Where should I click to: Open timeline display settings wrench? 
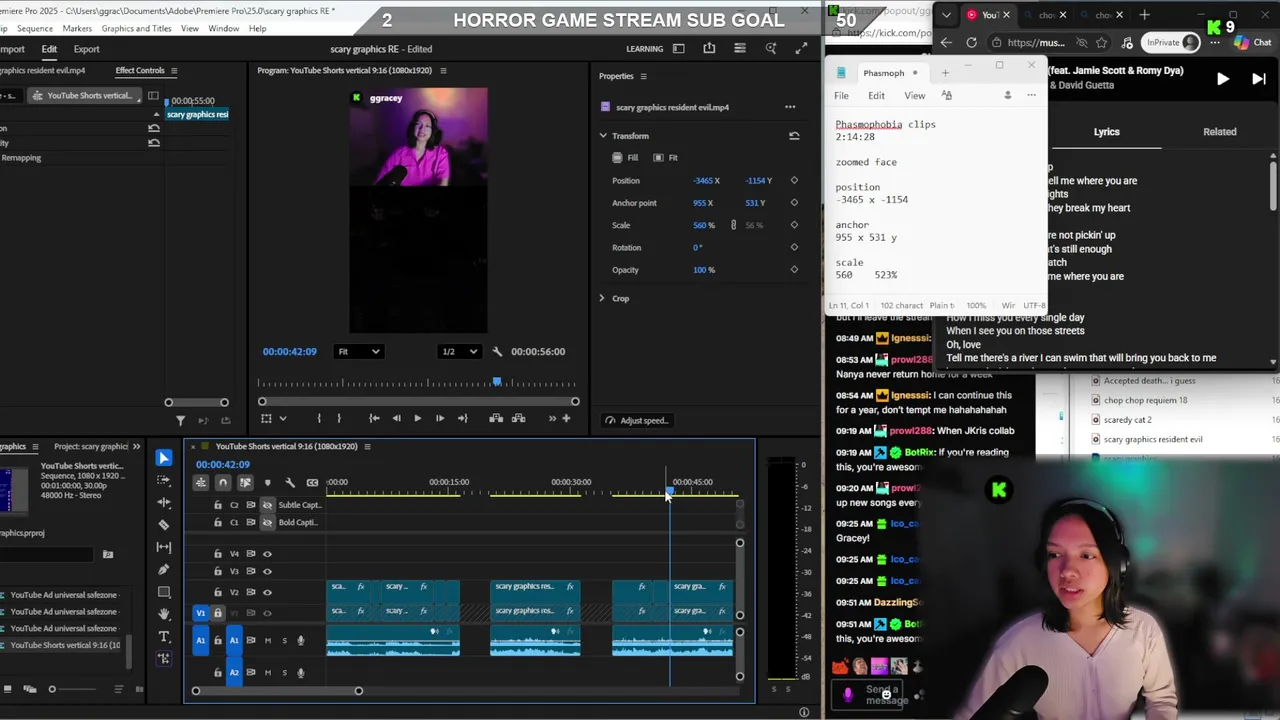290,483
